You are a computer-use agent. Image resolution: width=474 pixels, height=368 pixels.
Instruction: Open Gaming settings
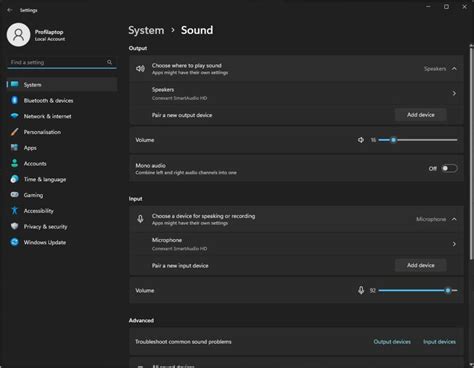pyautogui.click(x=62, y=195)
